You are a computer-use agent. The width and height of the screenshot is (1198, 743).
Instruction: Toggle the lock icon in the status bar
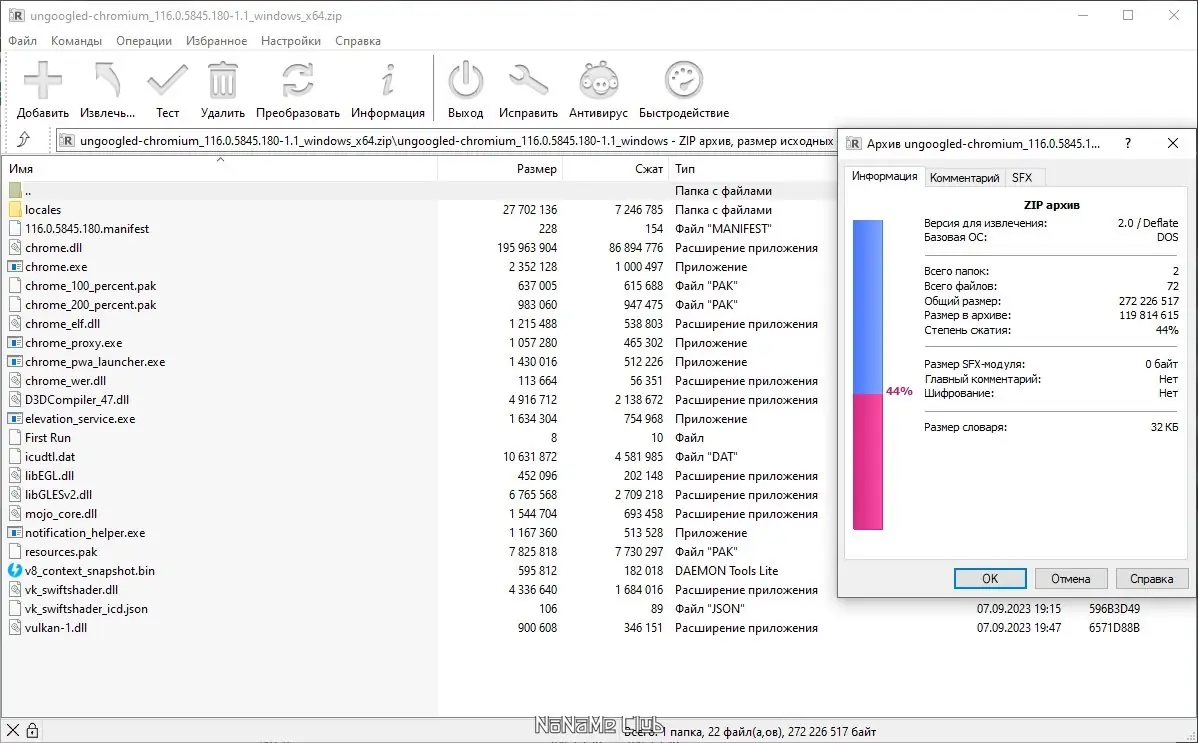(x=33, y=729)
